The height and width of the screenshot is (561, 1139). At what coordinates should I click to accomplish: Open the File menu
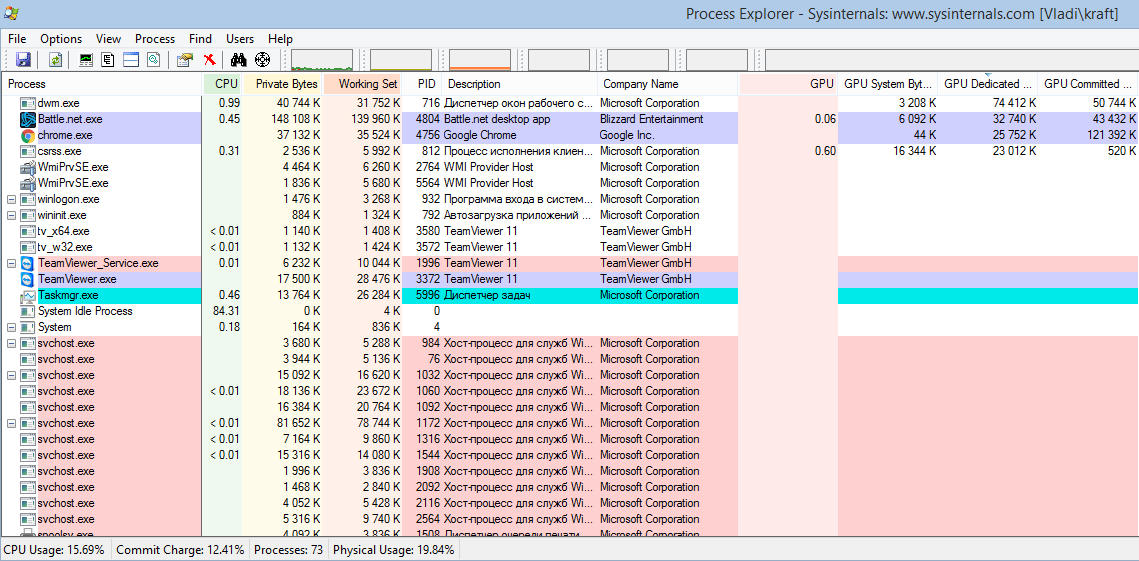click(x=17, y=39)
